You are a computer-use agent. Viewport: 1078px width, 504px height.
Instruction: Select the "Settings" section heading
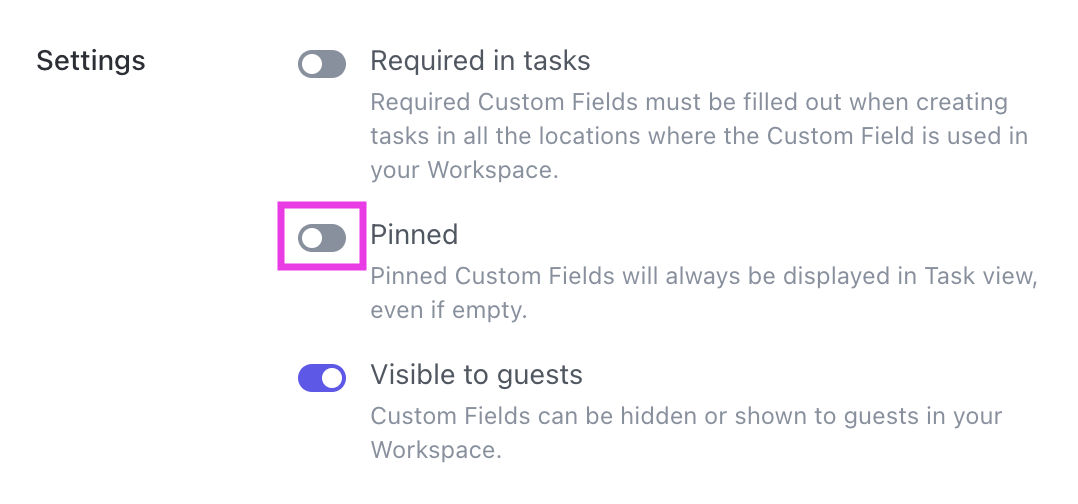pyautogui.click(x=91, y=61)
